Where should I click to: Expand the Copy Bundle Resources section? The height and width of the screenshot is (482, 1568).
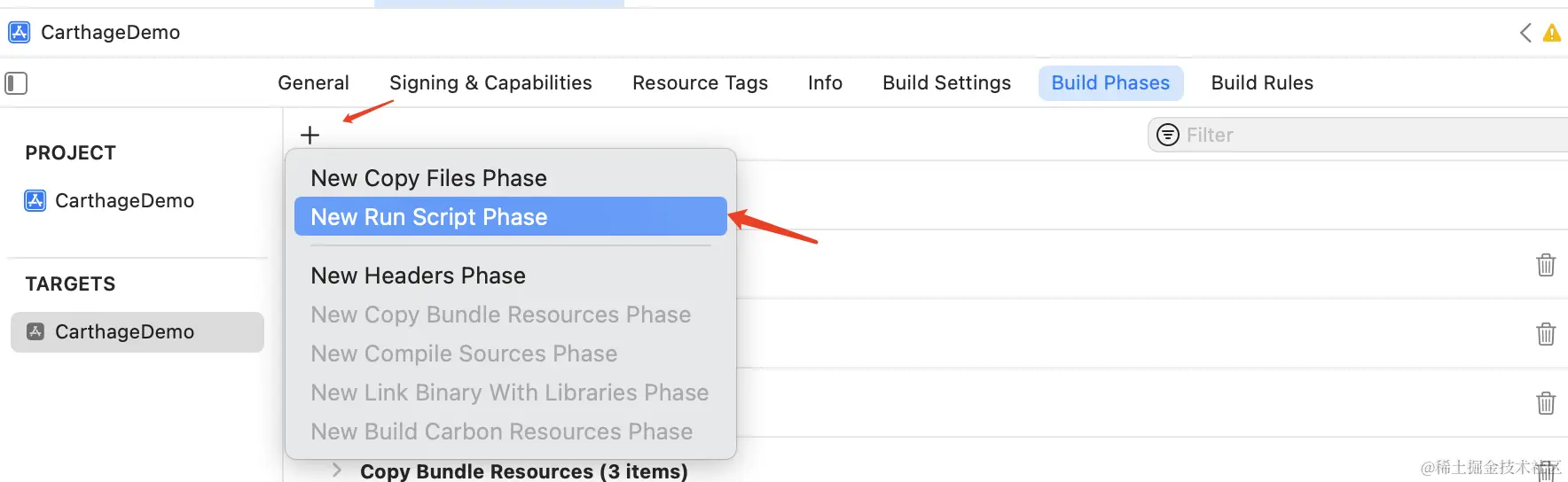pos(337,470)
